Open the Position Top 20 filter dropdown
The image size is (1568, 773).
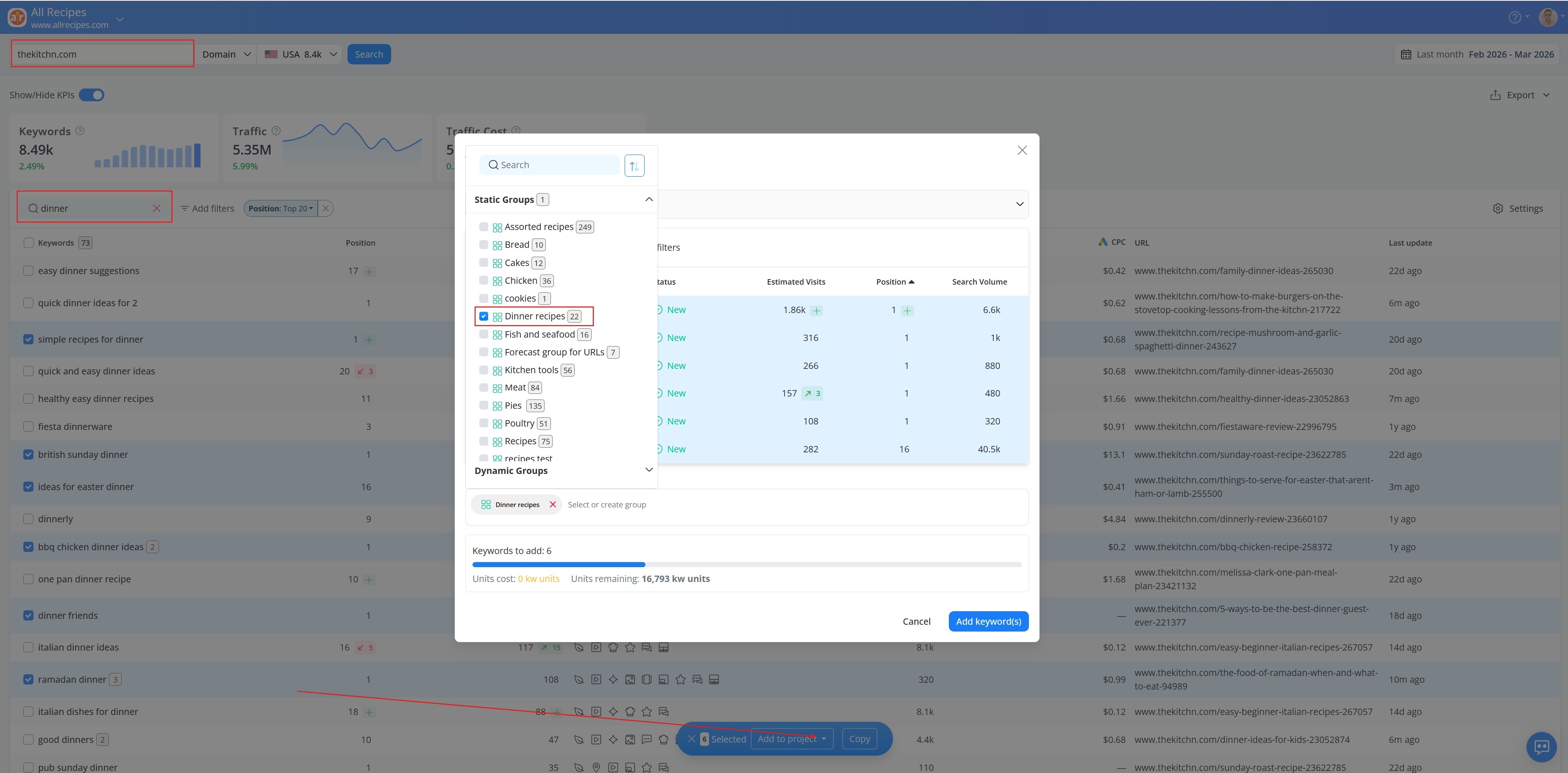click(x=281, y=208)
